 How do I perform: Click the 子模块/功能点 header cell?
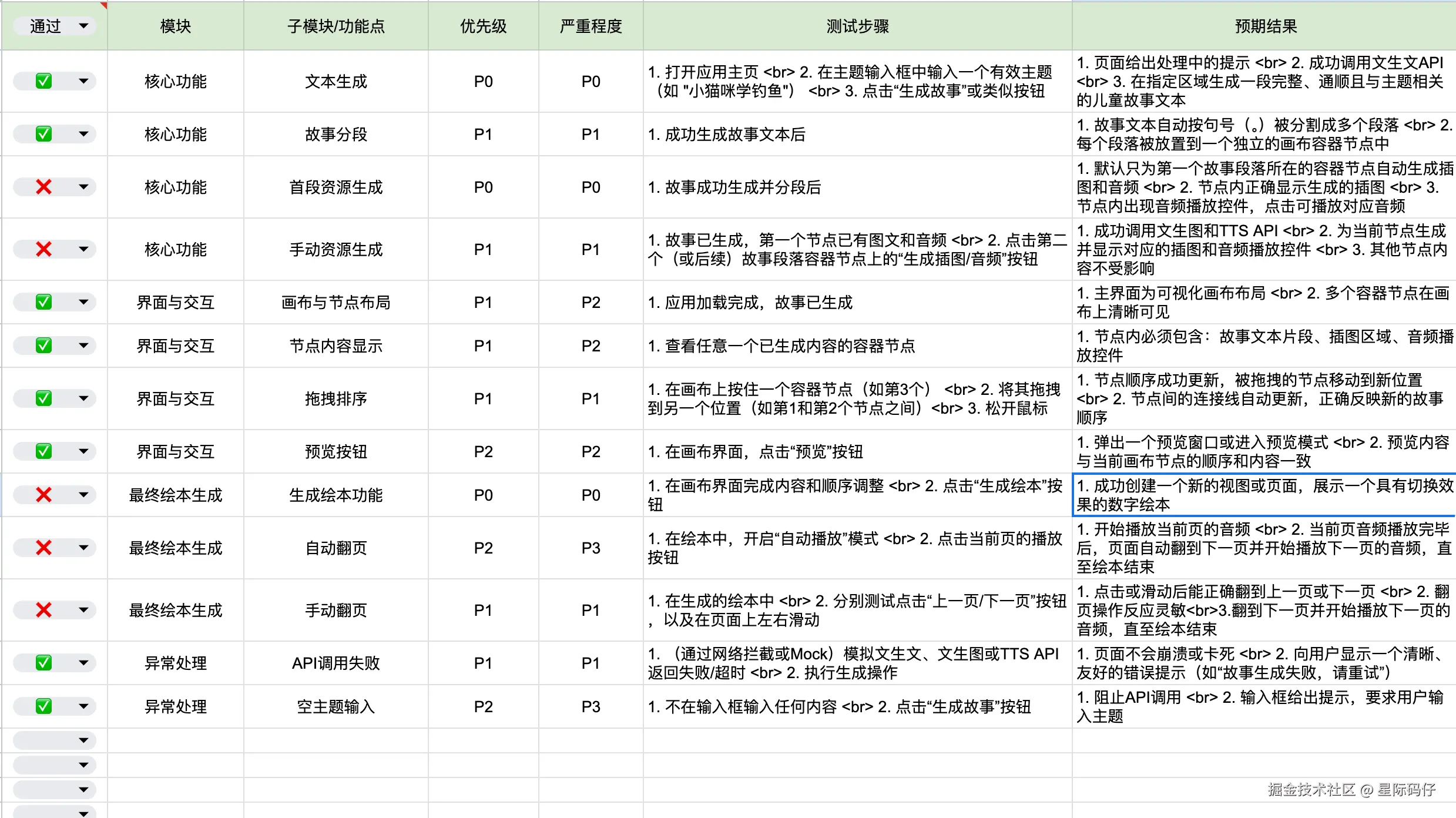pyautogui.click(x=336, y=26)
